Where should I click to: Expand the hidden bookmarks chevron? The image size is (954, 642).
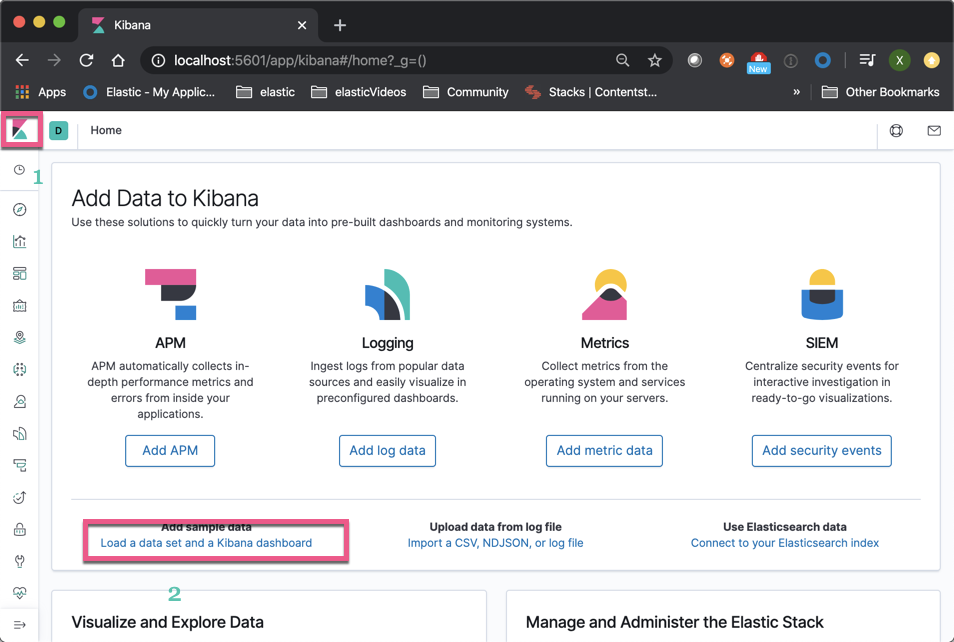(796, 92)
